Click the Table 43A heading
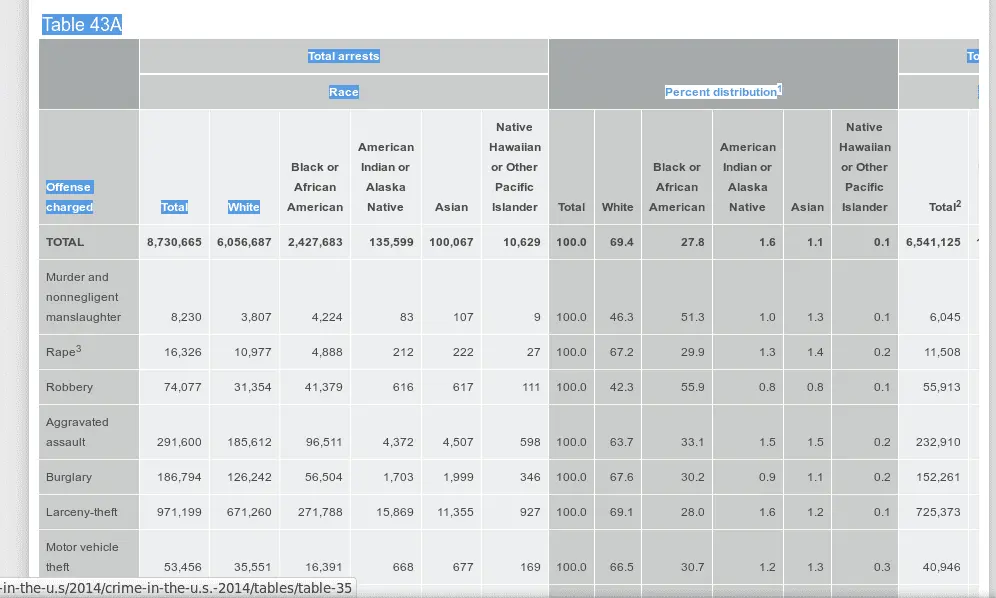The height and width of the screenshot is (598, 996). pos(82,25)
